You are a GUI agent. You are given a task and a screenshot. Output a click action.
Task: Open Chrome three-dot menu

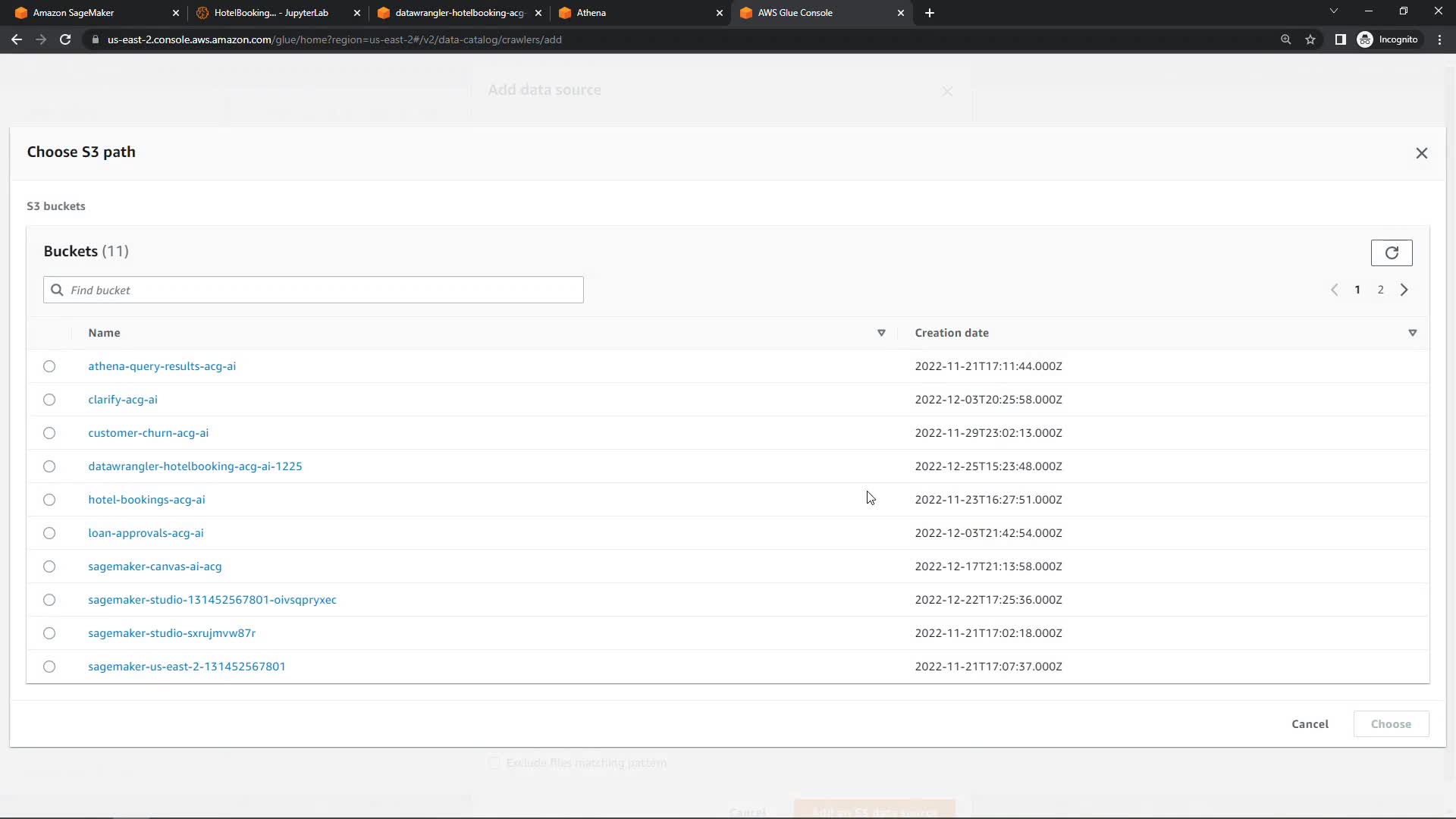pyautogui.click(x=1439, y=39)
